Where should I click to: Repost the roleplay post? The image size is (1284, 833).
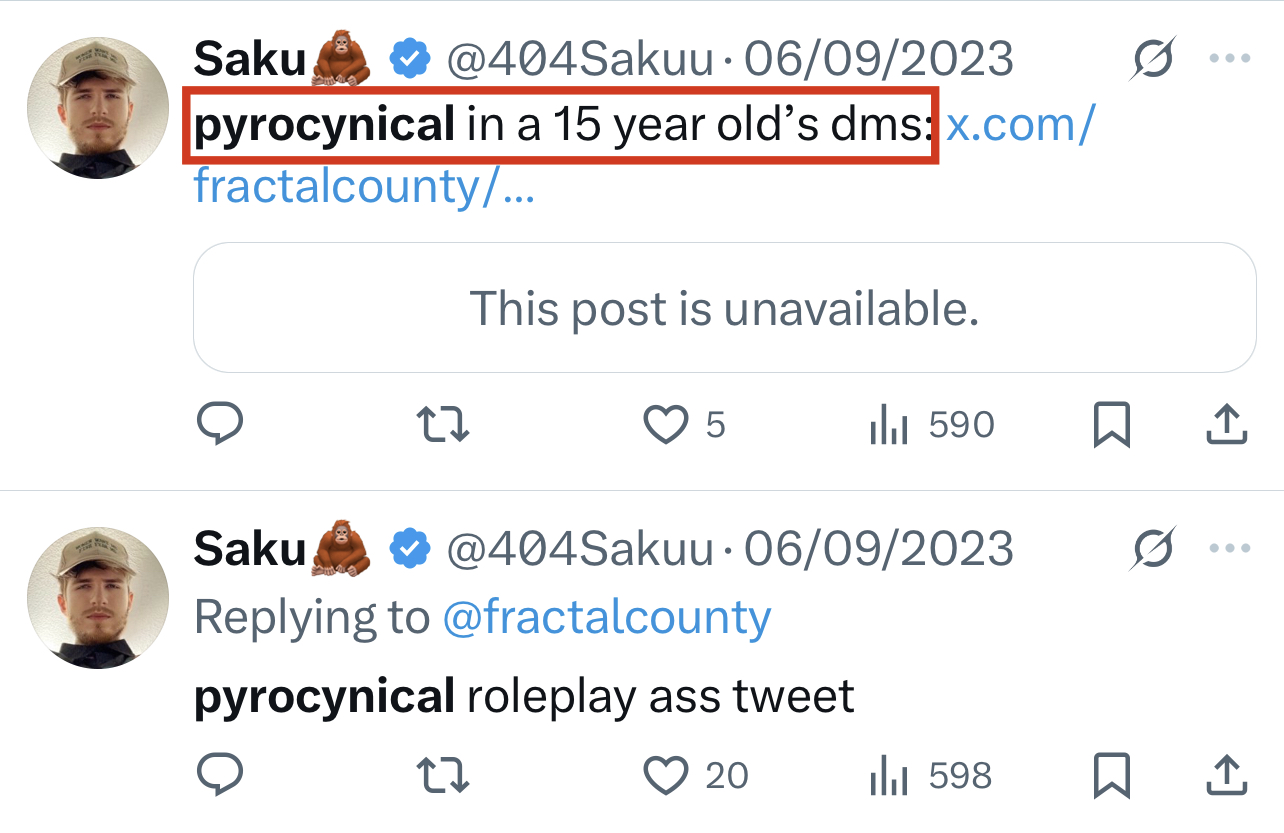(442, 775)
